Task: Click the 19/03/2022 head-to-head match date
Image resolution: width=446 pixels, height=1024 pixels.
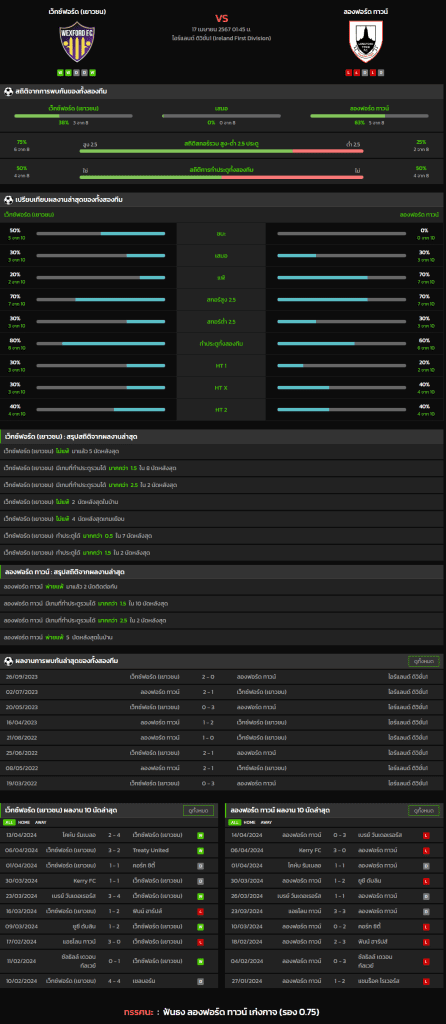Action: (22, 783)
